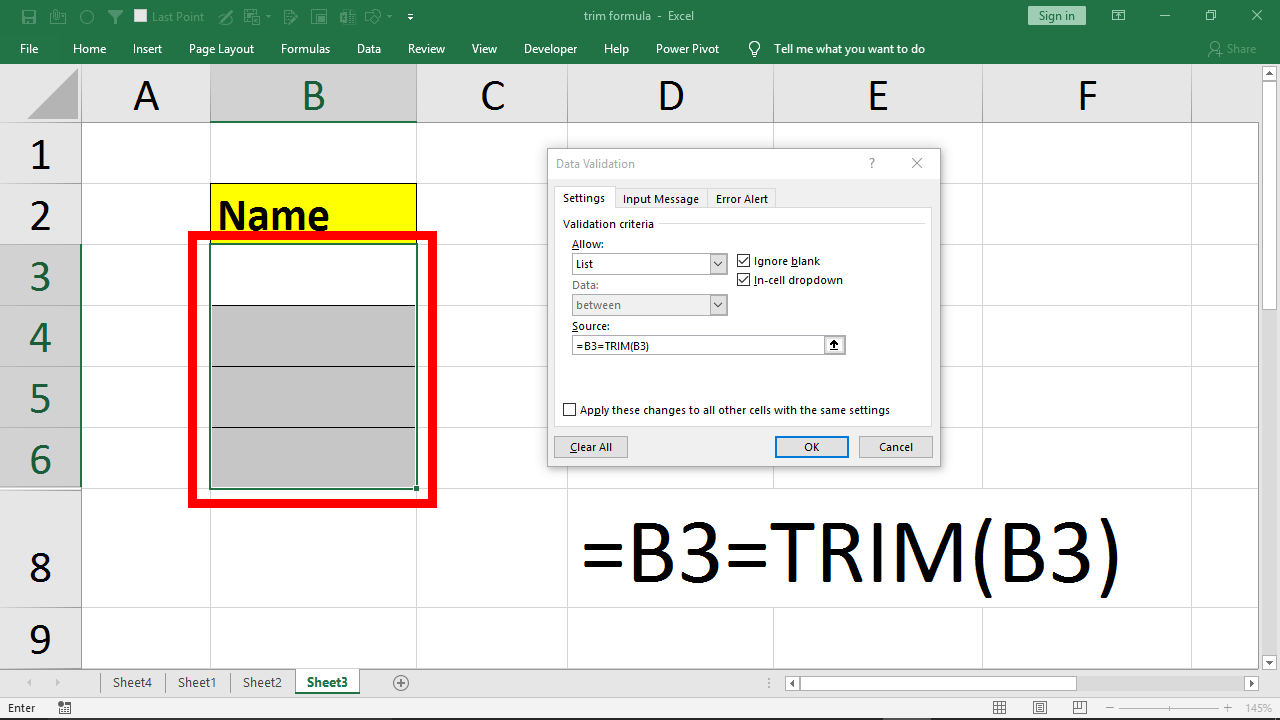The image size is (1280, 720).
Task: Open the Data dropdown showing between
Action: [x=717, y=304]
